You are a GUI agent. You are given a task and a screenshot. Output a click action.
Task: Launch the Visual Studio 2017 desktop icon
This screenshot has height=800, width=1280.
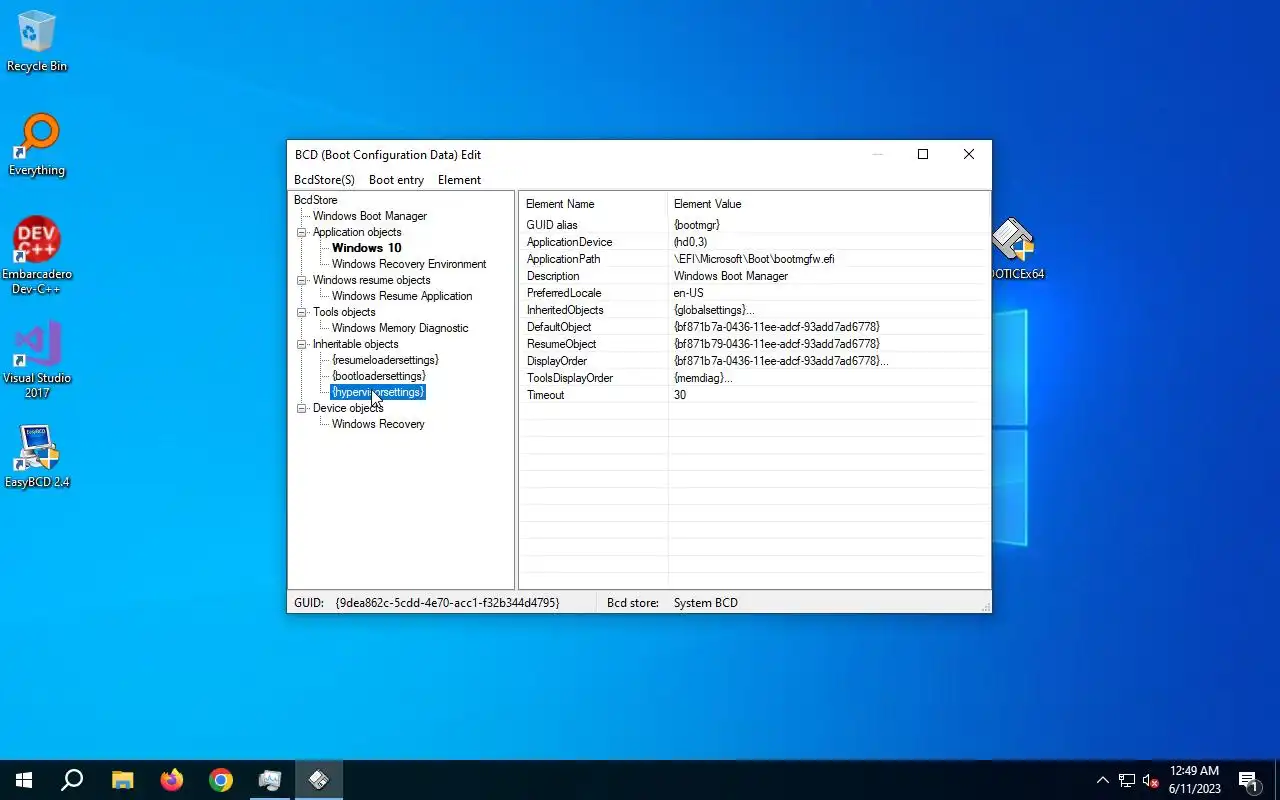pyautogui.click(x=37, y=360)
